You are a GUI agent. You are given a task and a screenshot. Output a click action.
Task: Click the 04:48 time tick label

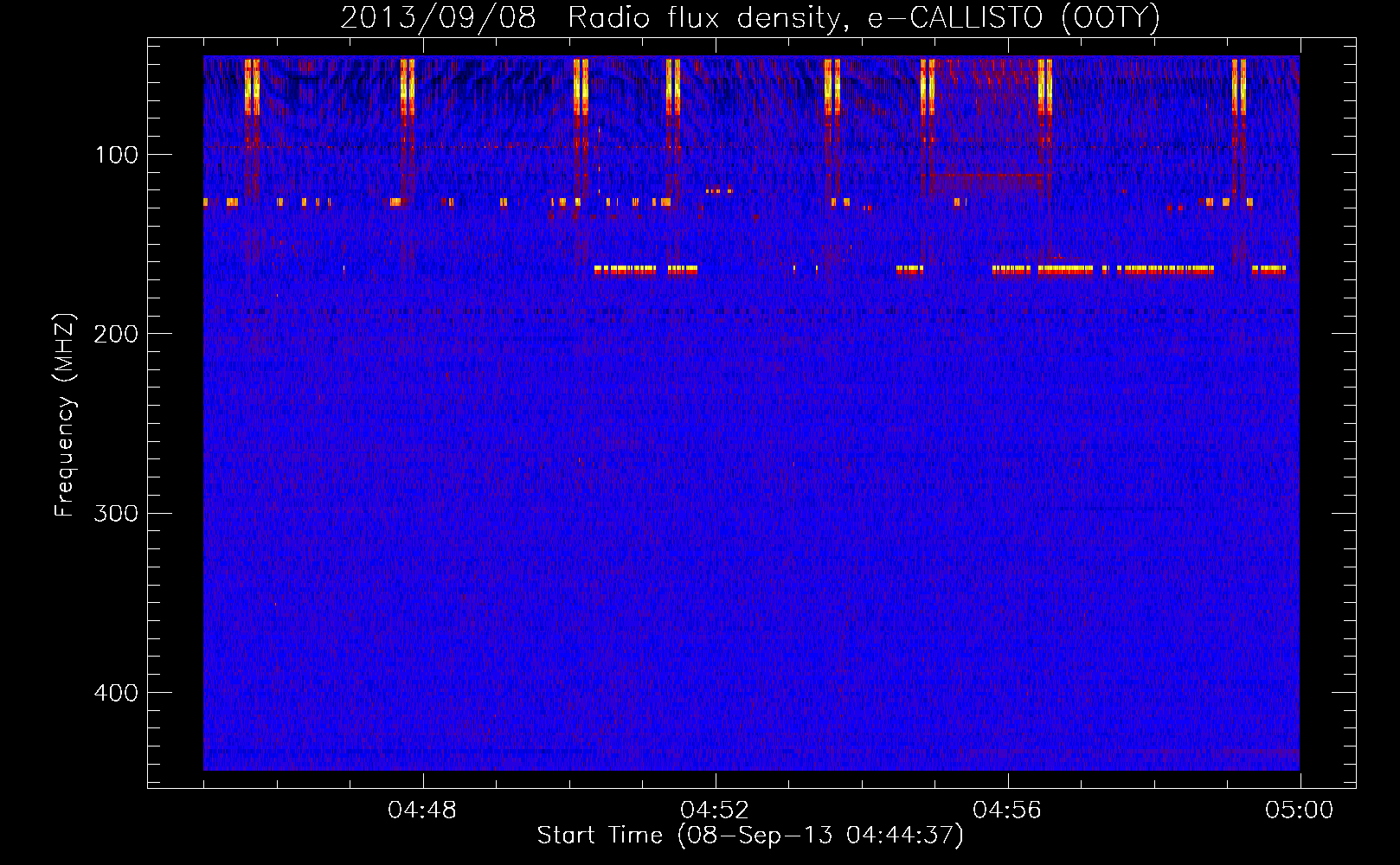(422, 811)
